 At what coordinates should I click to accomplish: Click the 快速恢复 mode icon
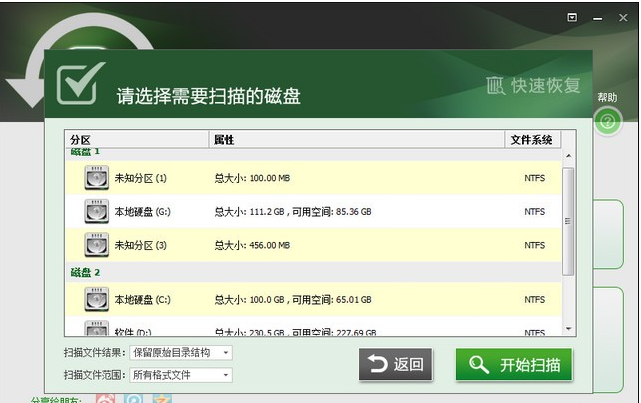click(495, 85)
